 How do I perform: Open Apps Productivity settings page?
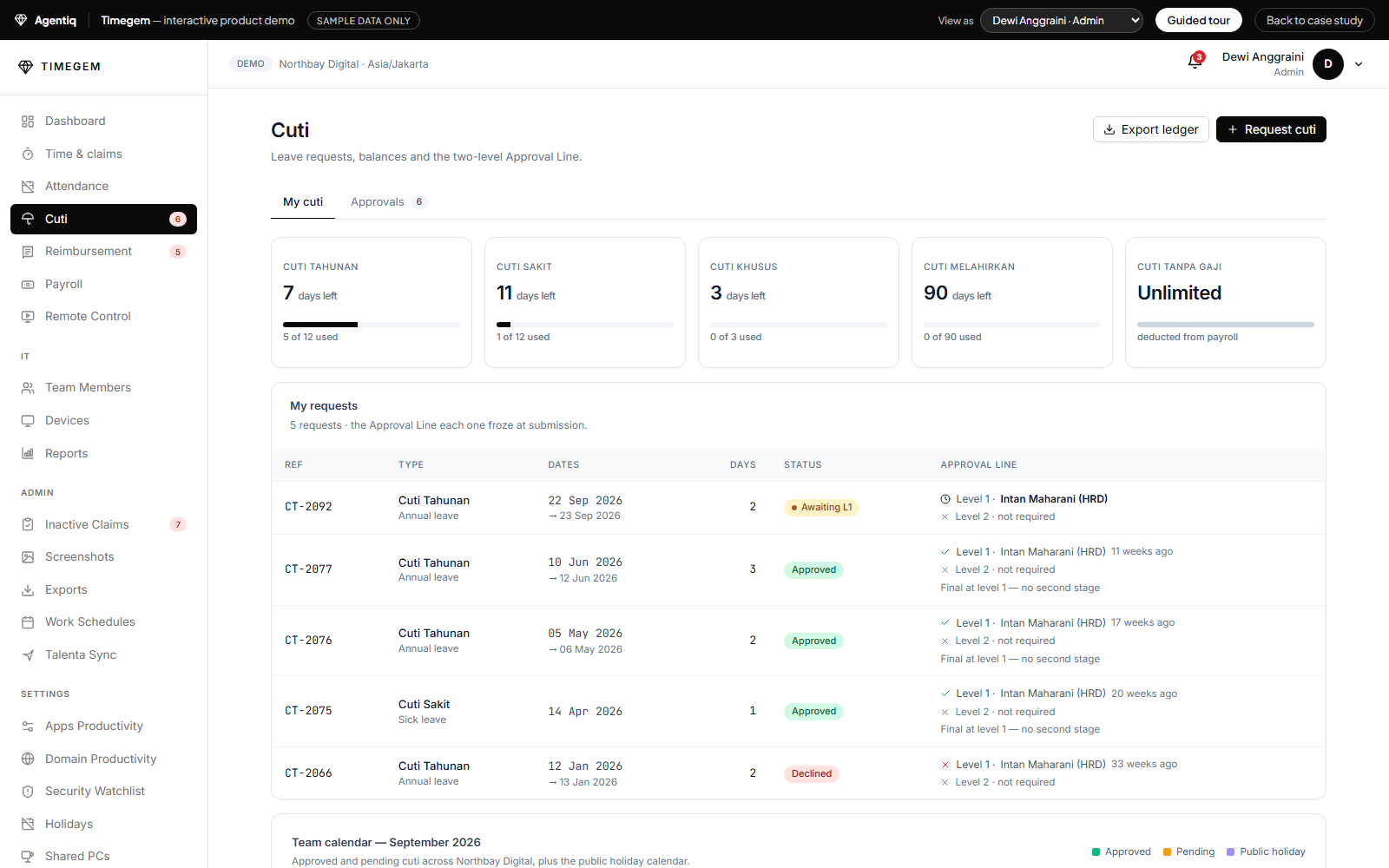pos(103,726)
